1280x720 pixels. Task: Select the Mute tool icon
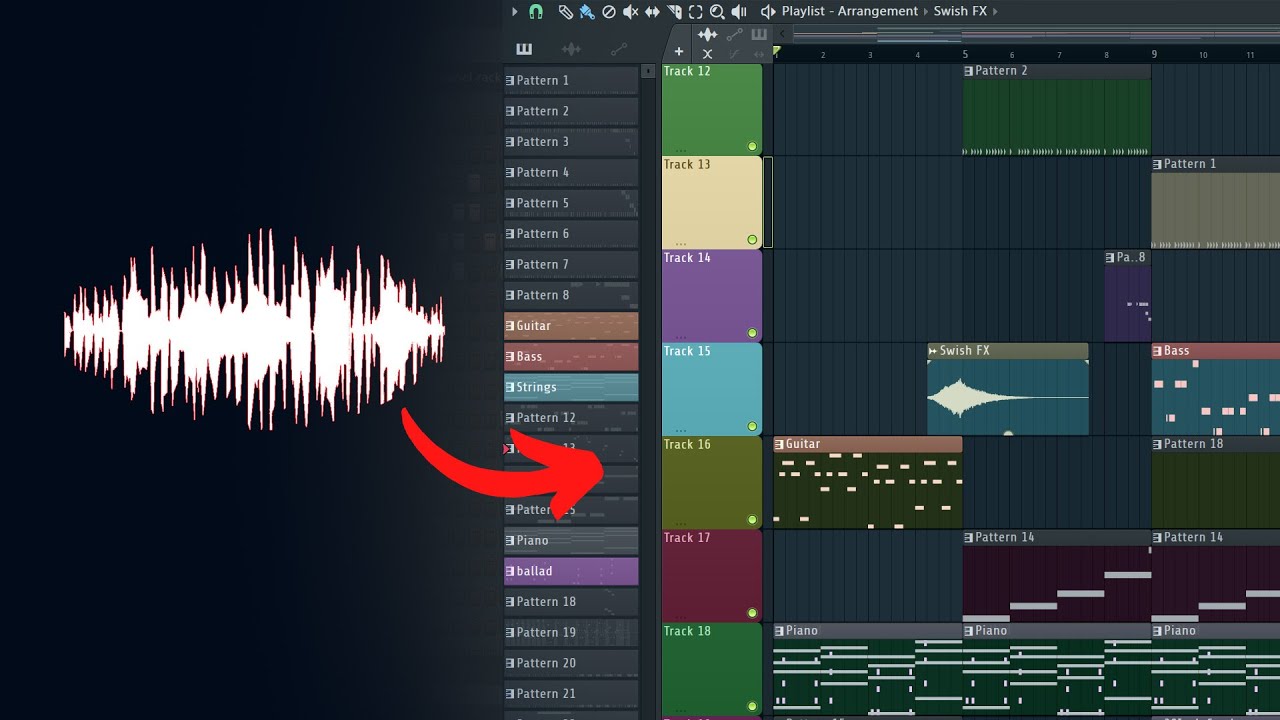[631, 12]
